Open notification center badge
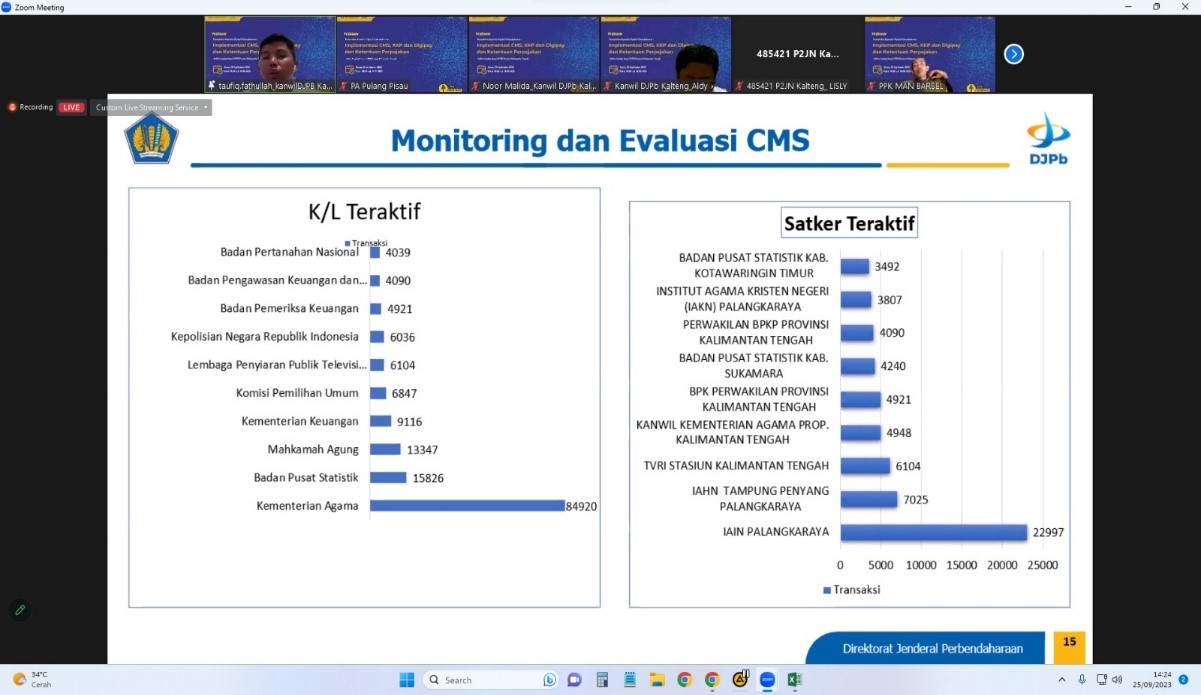 click(x=1183, y=680)
